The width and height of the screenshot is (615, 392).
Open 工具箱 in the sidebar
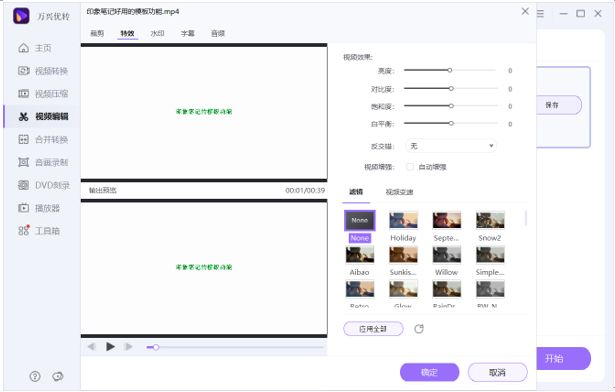[39, 231]
